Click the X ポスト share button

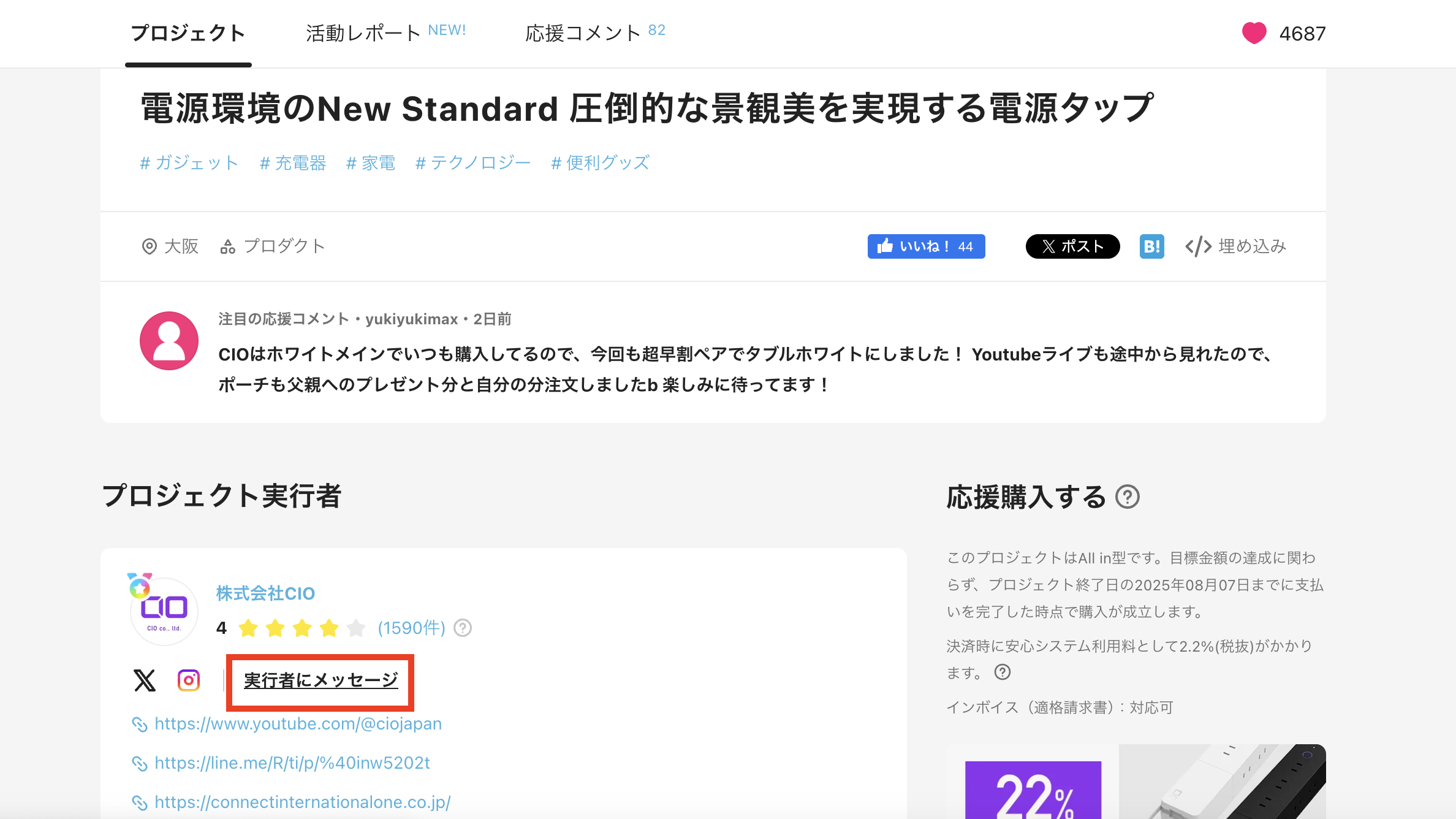1072,246
